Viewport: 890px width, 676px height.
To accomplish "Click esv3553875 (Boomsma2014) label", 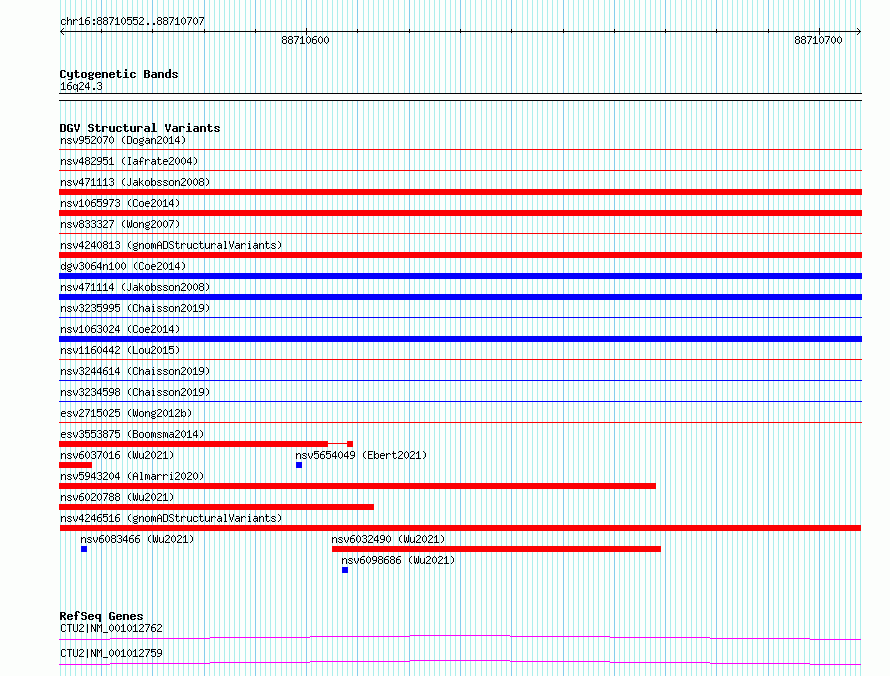I will pyautogui.click(x=132, y=434).
